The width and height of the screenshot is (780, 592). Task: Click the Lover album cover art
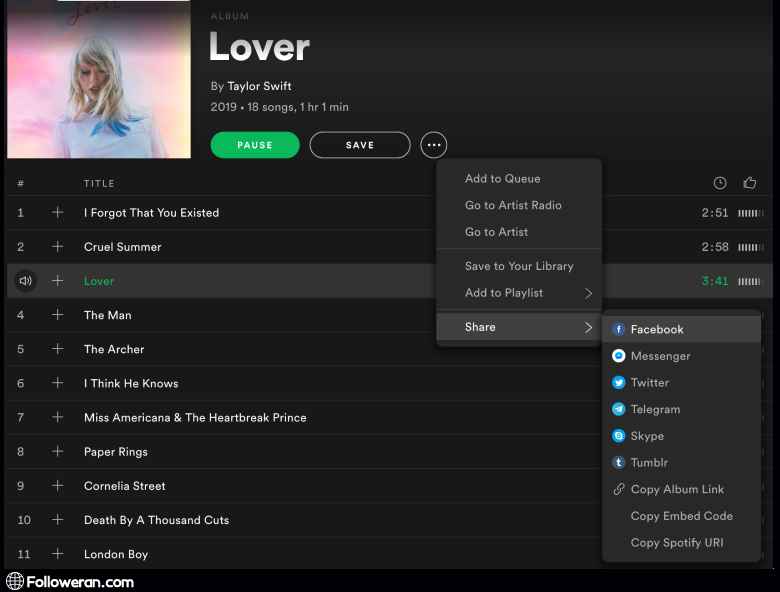coord(98,79)
